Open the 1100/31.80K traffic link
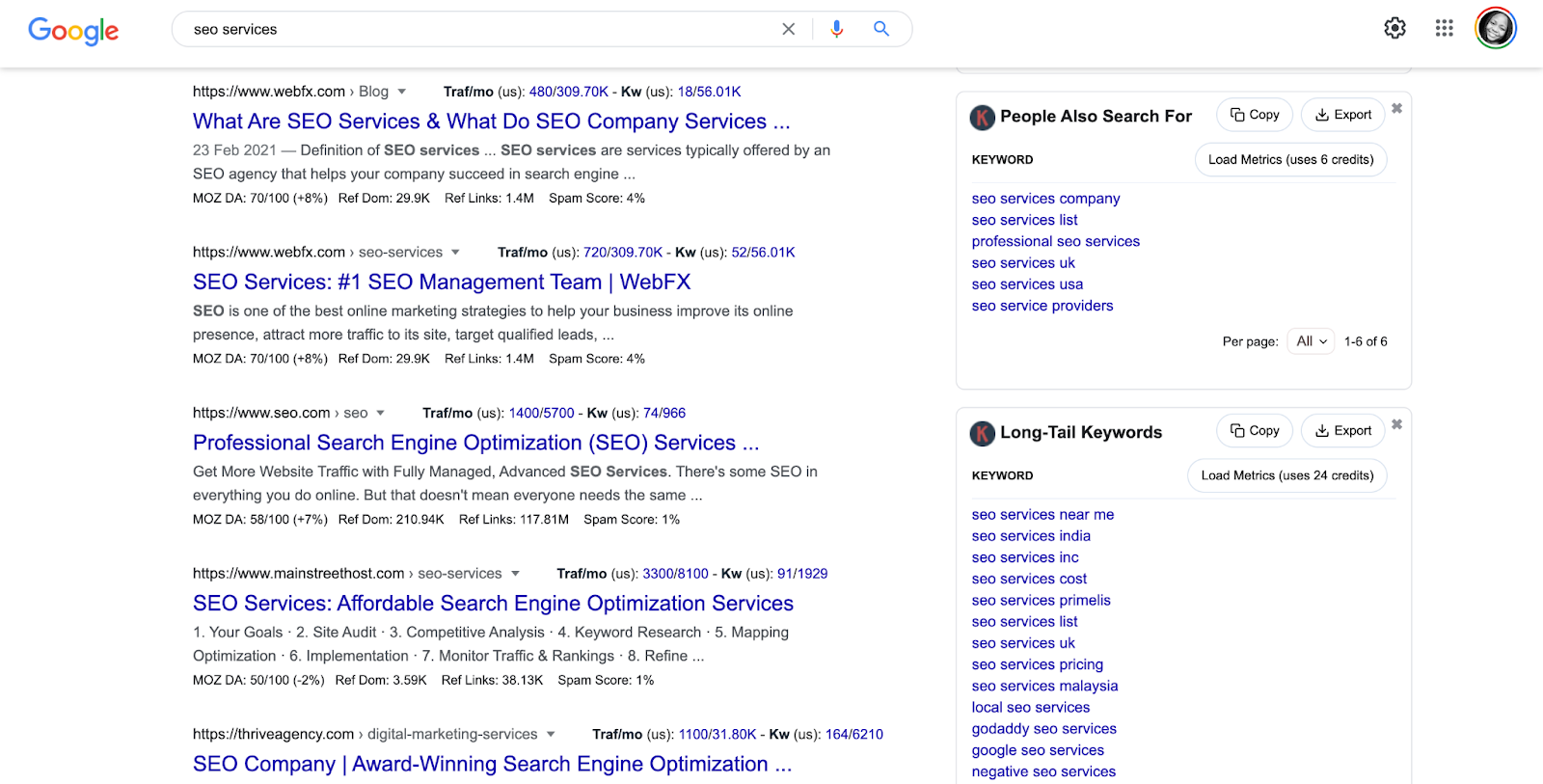 [x=717, y=734]
